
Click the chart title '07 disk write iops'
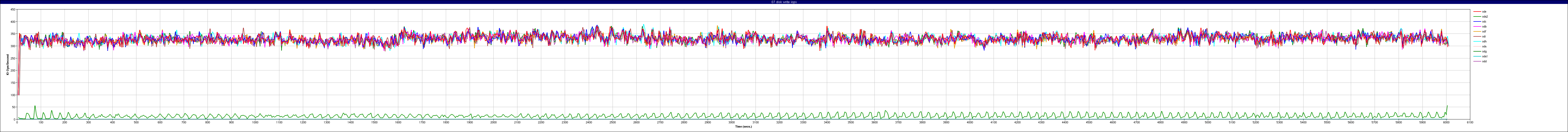783,2
